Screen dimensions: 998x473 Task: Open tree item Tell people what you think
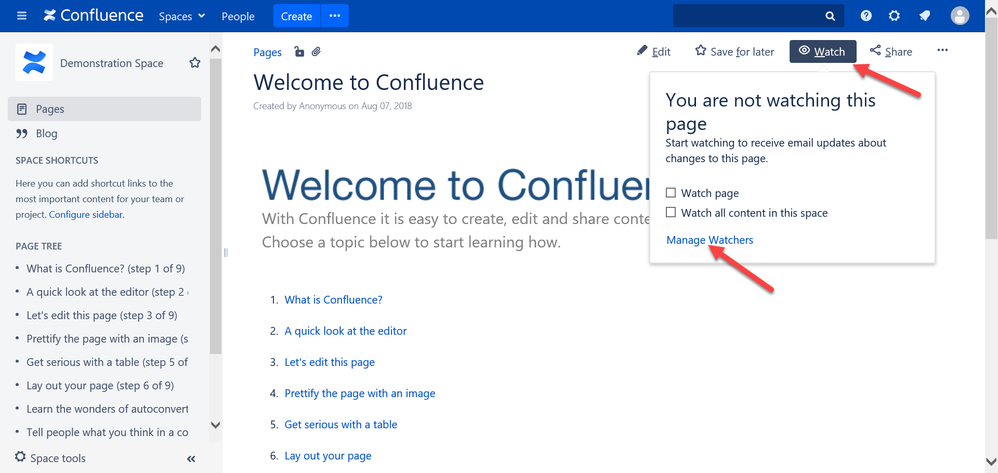pyautogui.click(x=108, y=432)
